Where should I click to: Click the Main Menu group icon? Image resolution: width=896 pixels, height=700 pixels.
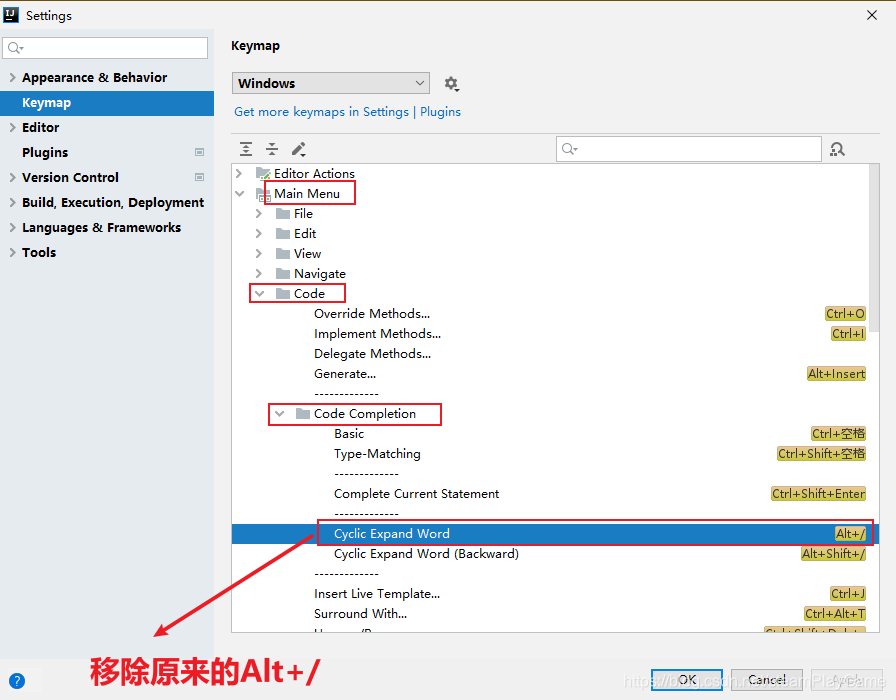coord(263,194)
